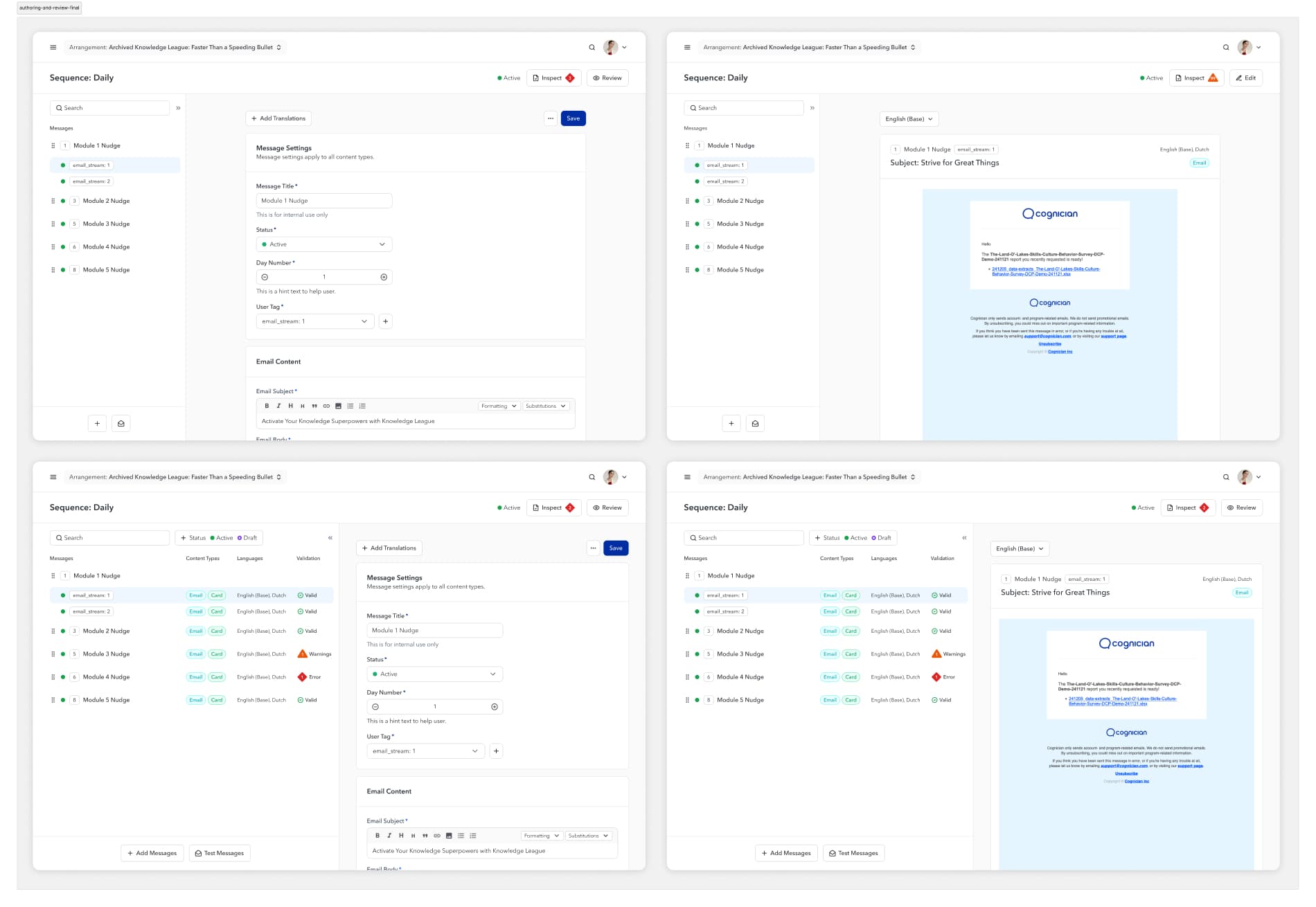
Task: Open English (Base) language dropdown in top-right panel
Action: click(x=909, y=119)
